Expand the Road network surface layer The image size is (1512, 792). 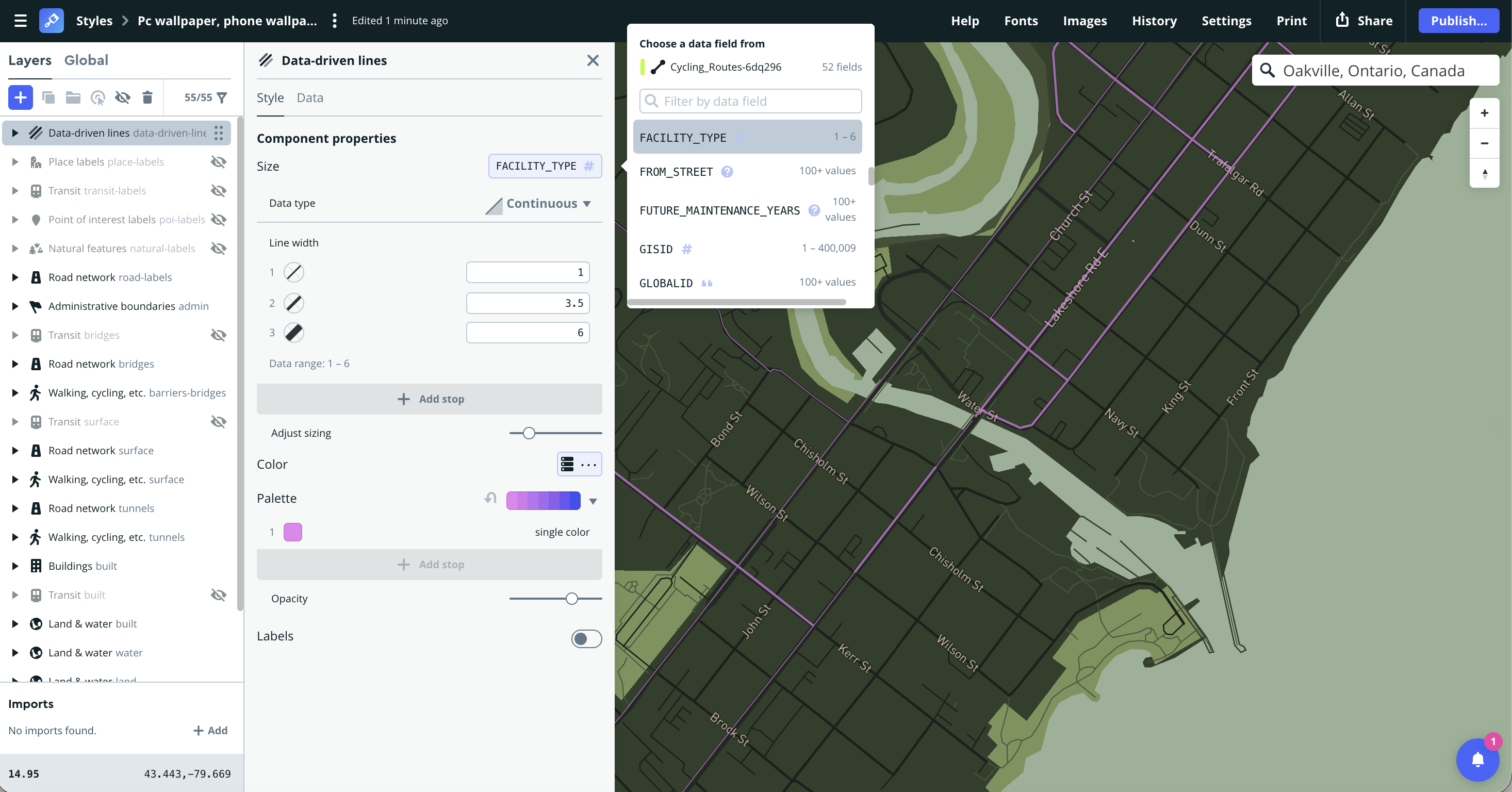14,450
